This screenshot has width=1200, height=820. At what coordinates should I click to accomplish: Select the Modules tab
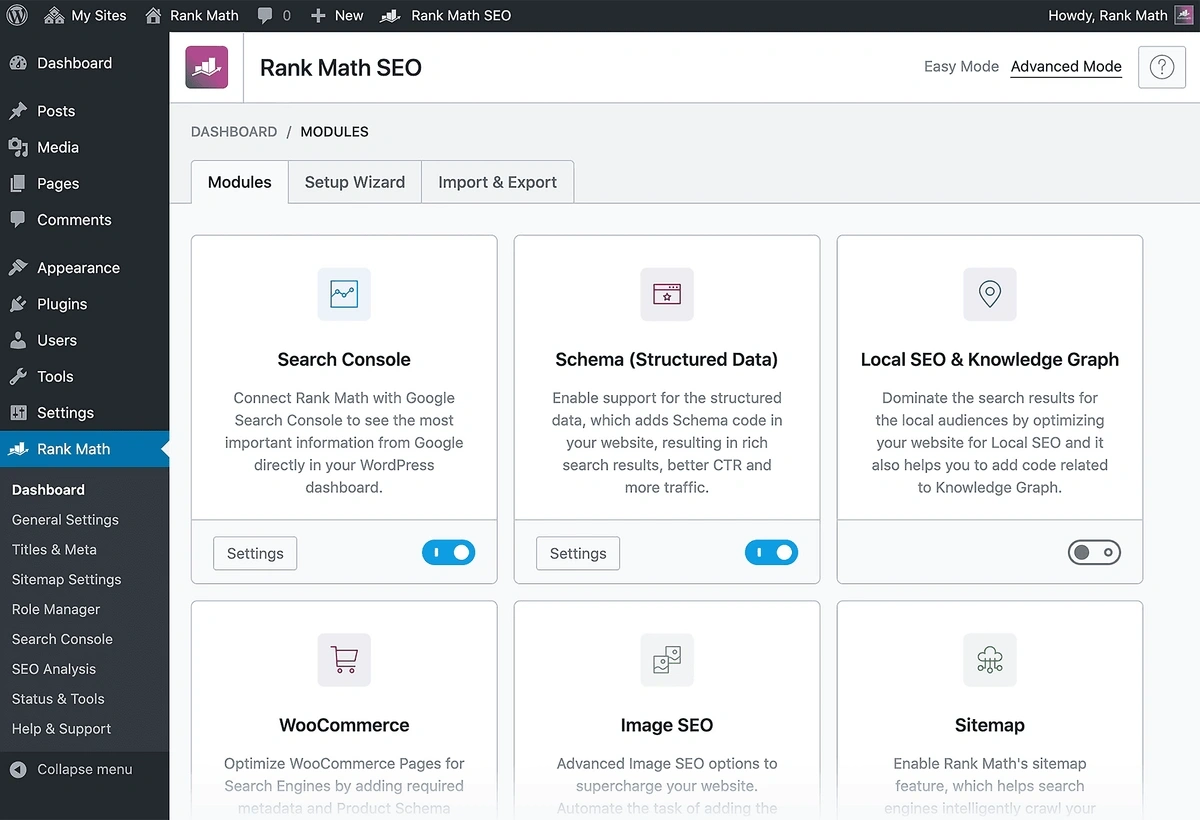(240, 182)
